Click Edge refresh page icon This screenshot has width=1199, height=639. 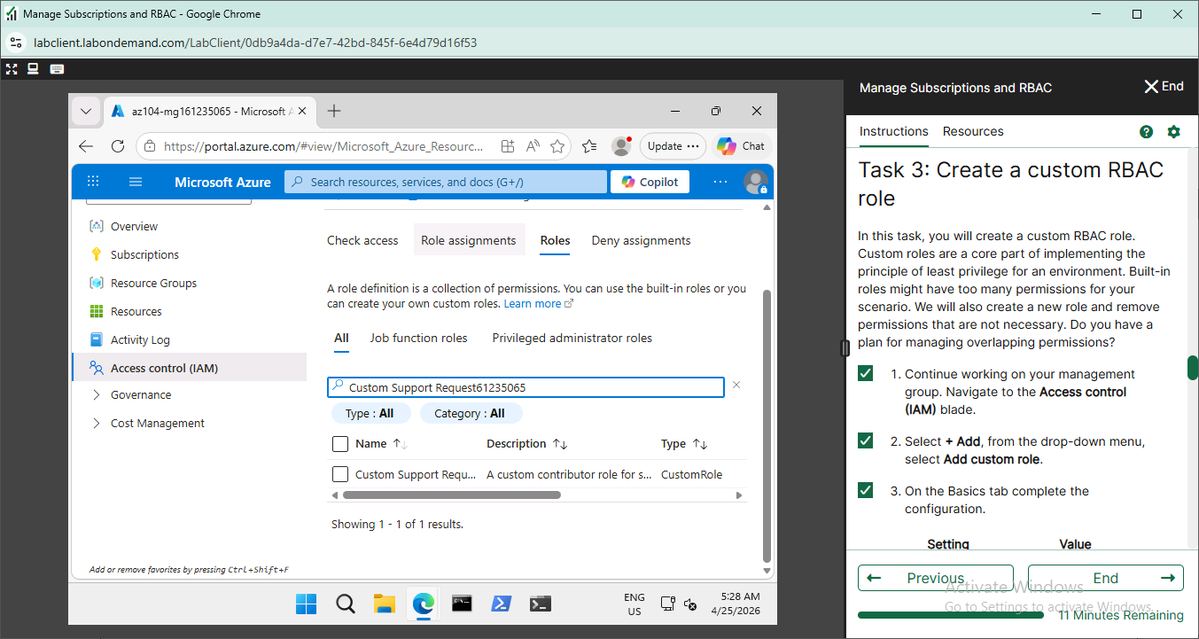pyautogui.click(x=118, y=146)
